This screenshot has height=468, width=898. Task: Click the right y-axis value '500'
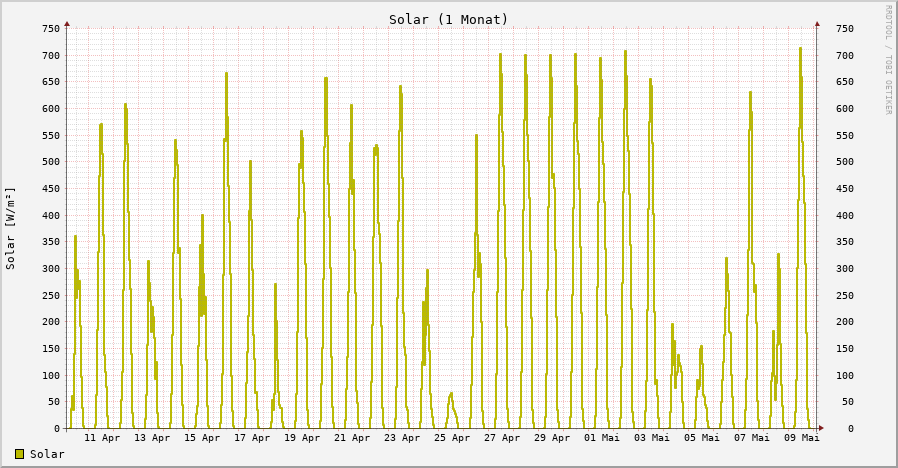coord(845,162)
